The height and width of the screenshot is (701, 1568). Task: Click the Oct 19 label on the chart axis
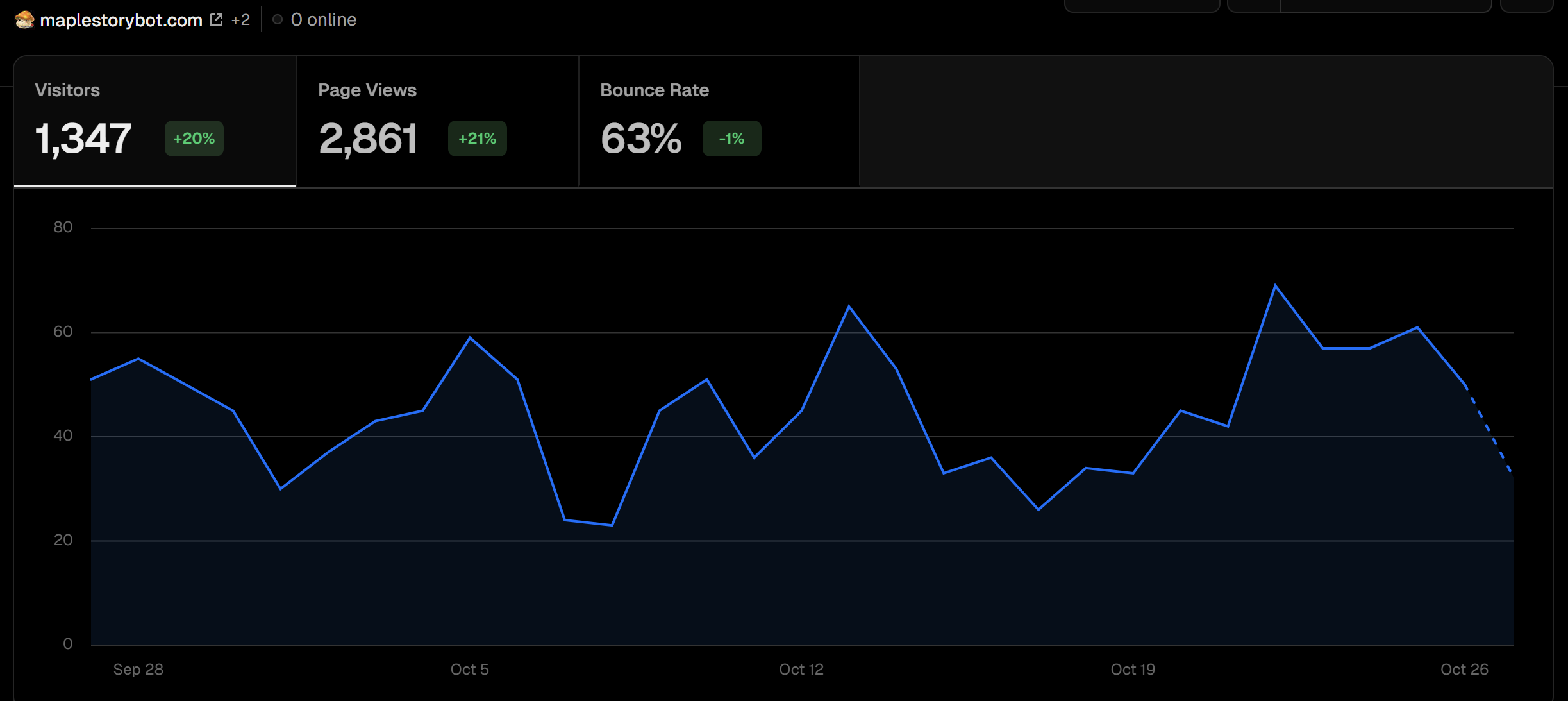click(1132, 670)
